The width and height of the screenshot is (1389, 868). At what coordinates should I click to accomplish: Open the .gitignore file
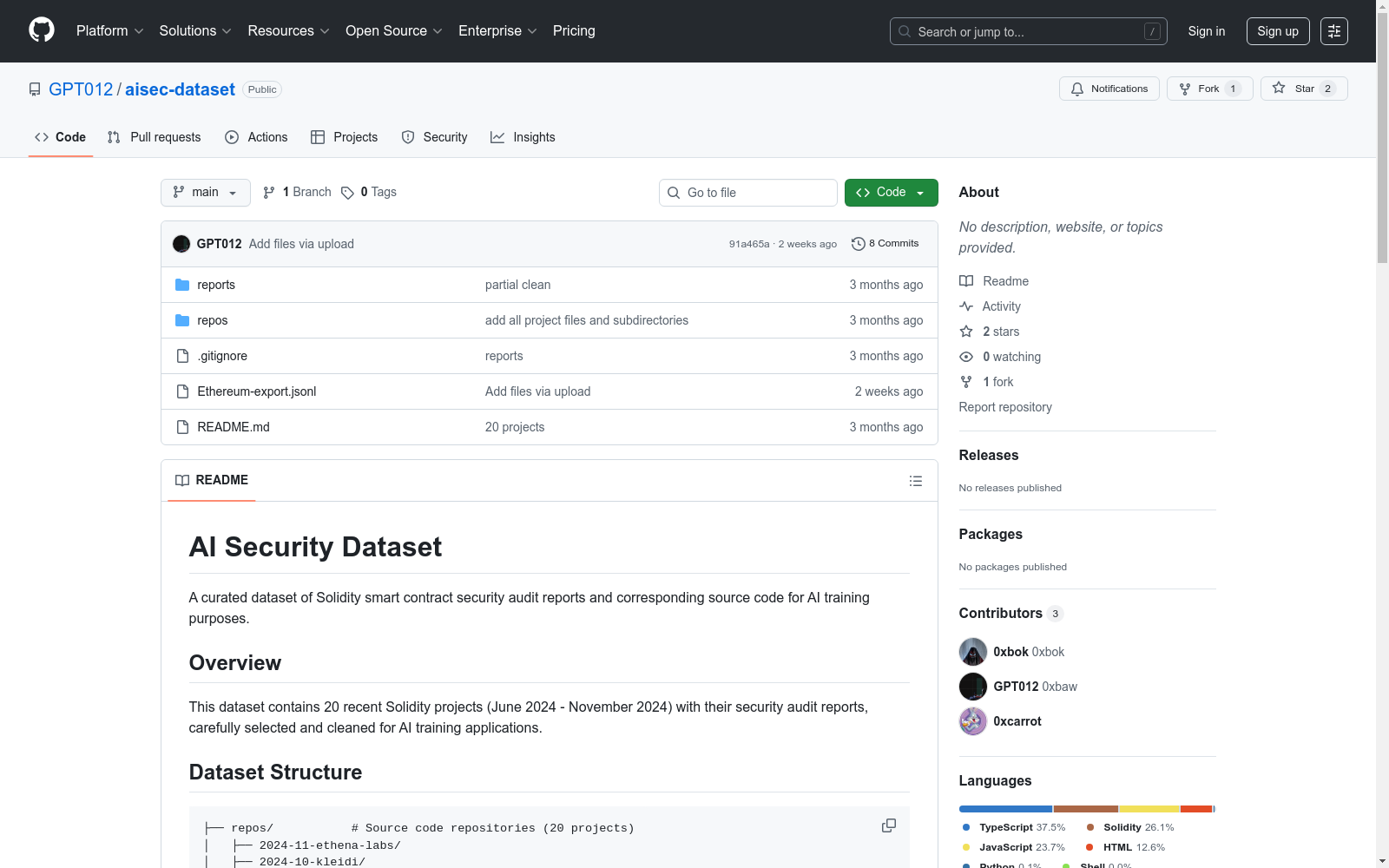click(x=222, y=356)
